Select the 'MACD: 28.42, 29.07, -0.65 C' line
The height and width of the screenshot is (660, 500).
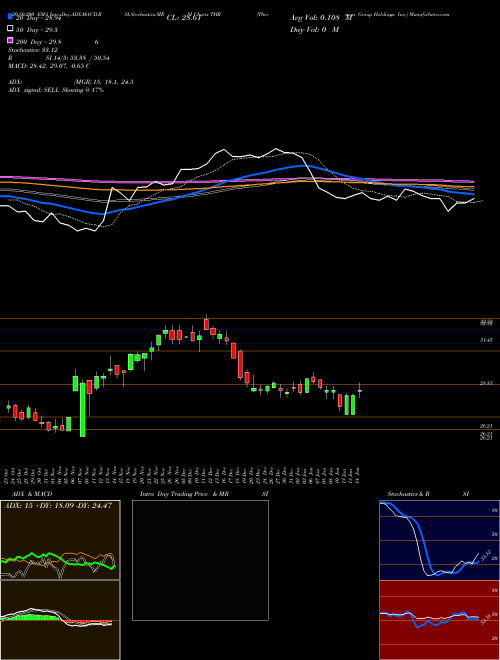[49, 66]
